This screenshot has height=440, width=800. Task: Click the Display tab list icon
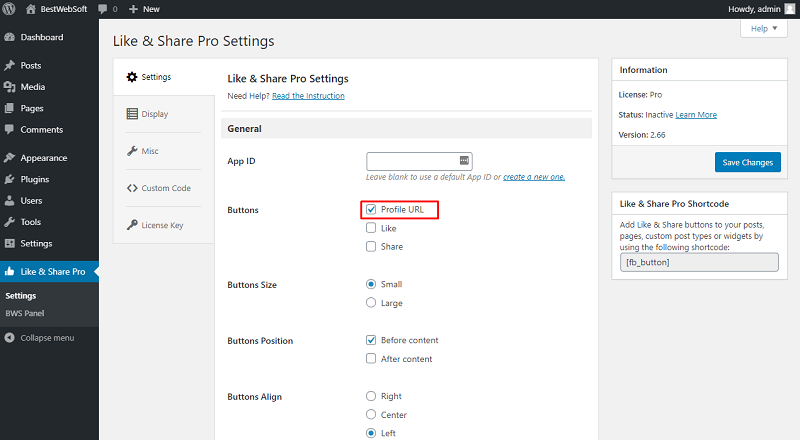(132, 114)
